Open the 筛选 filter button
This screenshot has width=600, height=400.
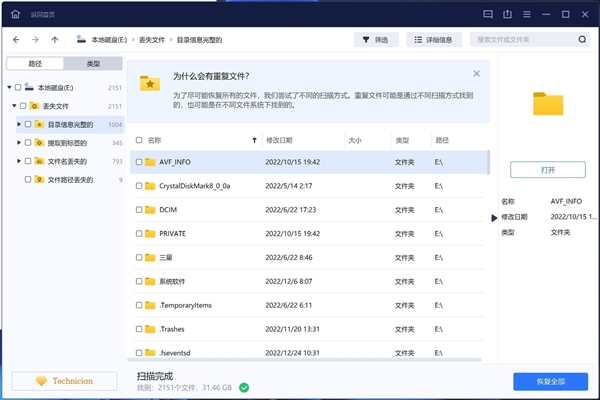[377, 40]
